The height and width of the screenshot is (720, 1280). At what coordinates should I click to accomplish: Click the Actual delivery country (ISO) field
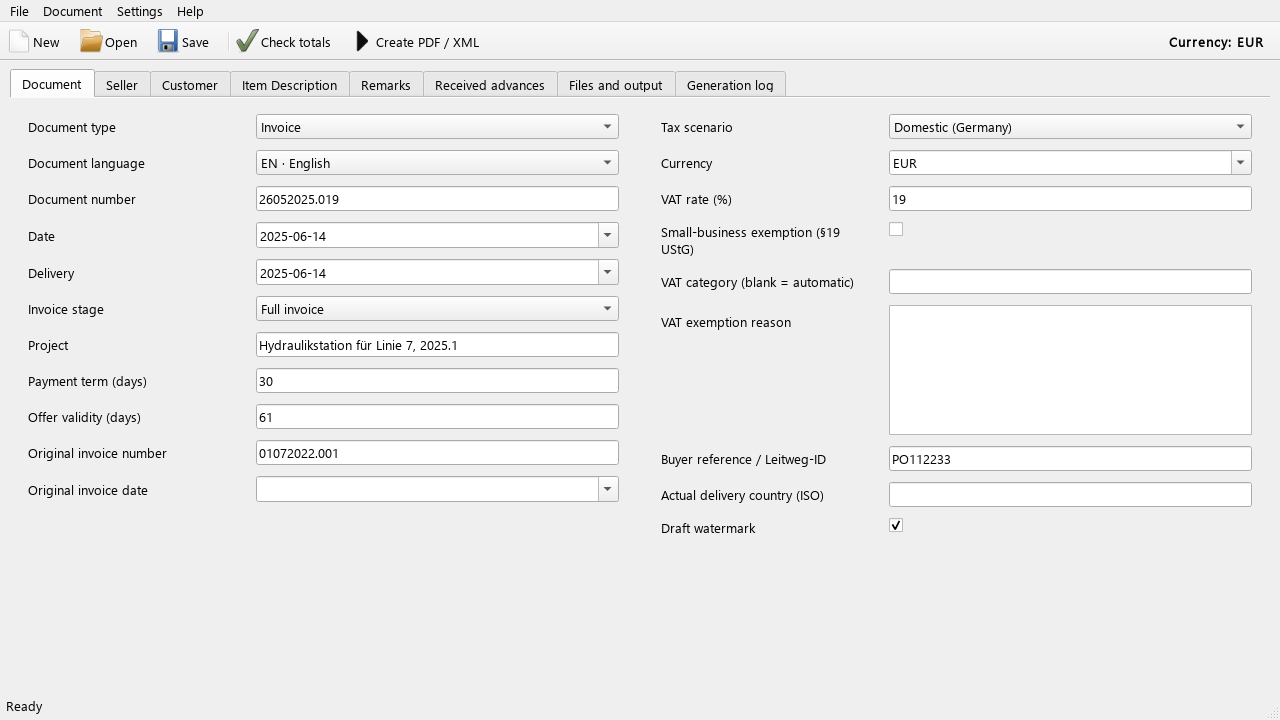[x=1070, y=495]
